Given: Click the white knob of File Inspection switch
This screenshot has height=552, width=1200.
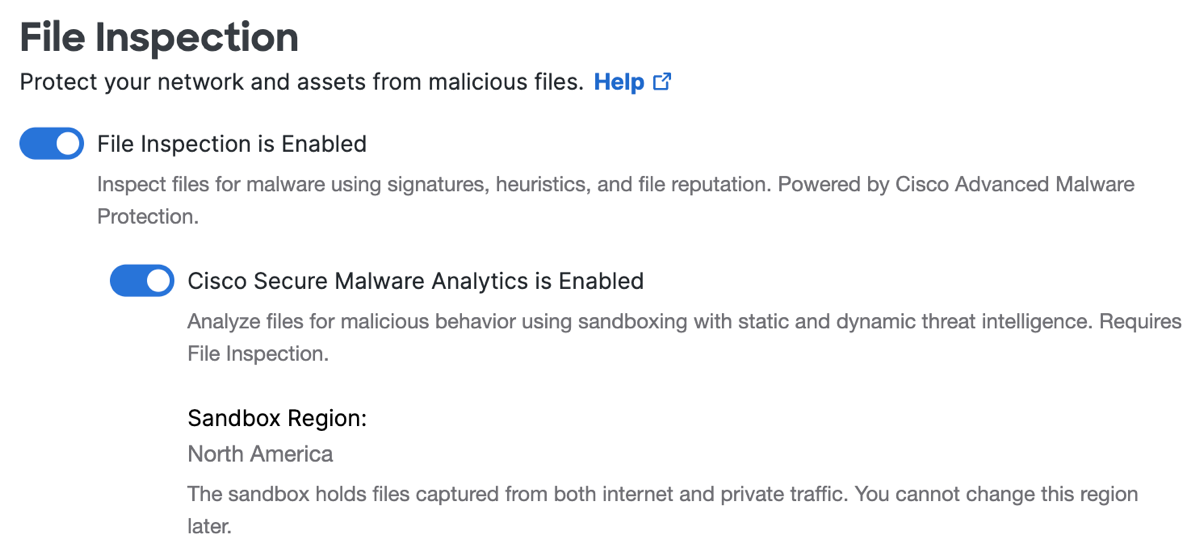Looking at the screenshot, I should click(x=68, y=144).
